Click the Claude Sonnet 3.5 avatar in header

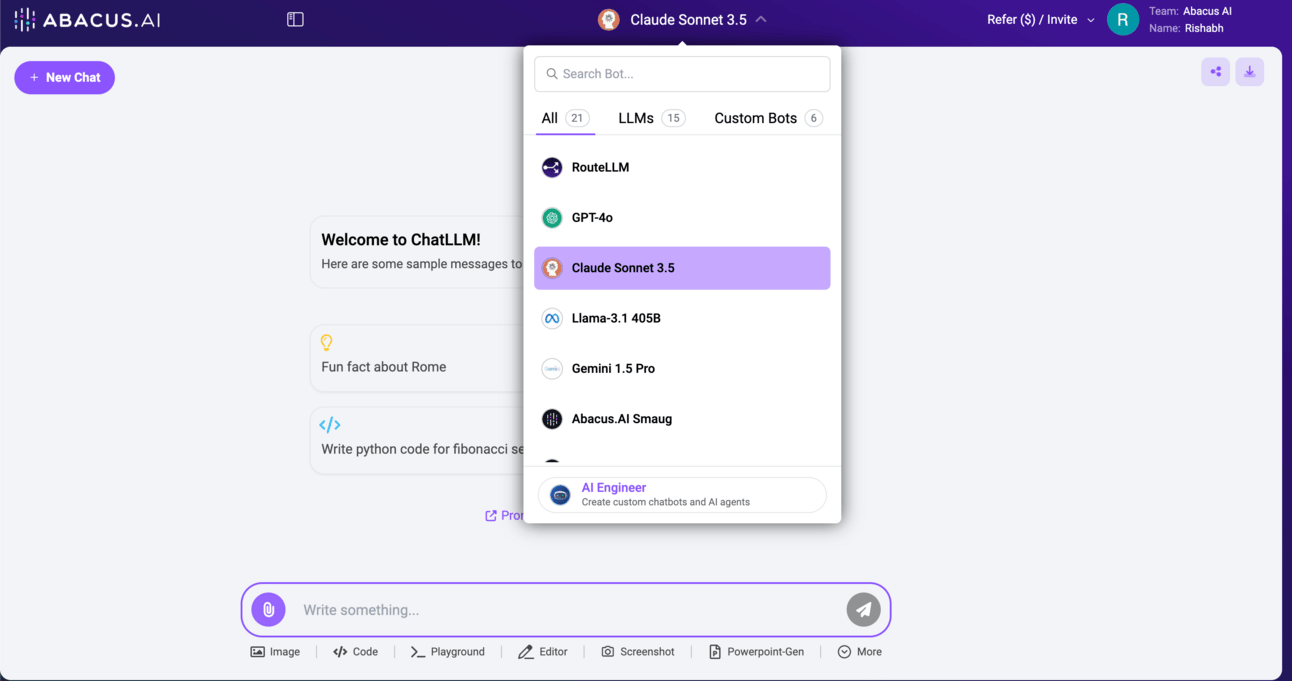pyautogui.click(x=608, y=19)
